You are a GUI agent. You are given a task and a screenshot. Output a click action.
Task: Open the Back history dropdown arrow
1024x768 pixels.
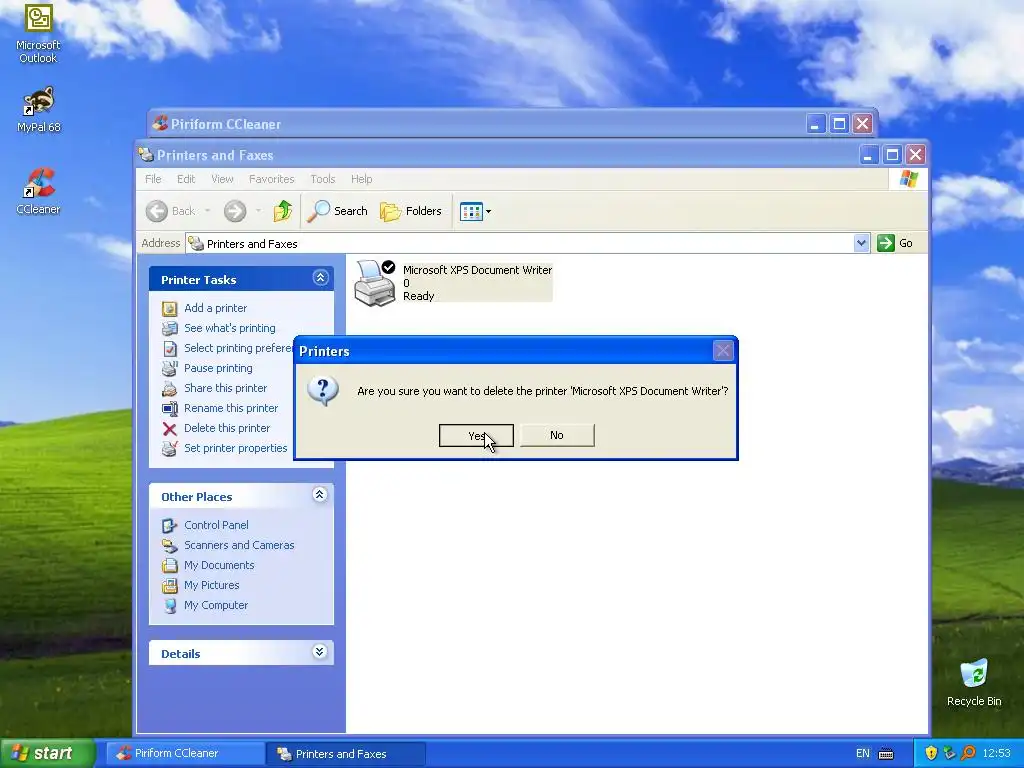pos(208,211)
